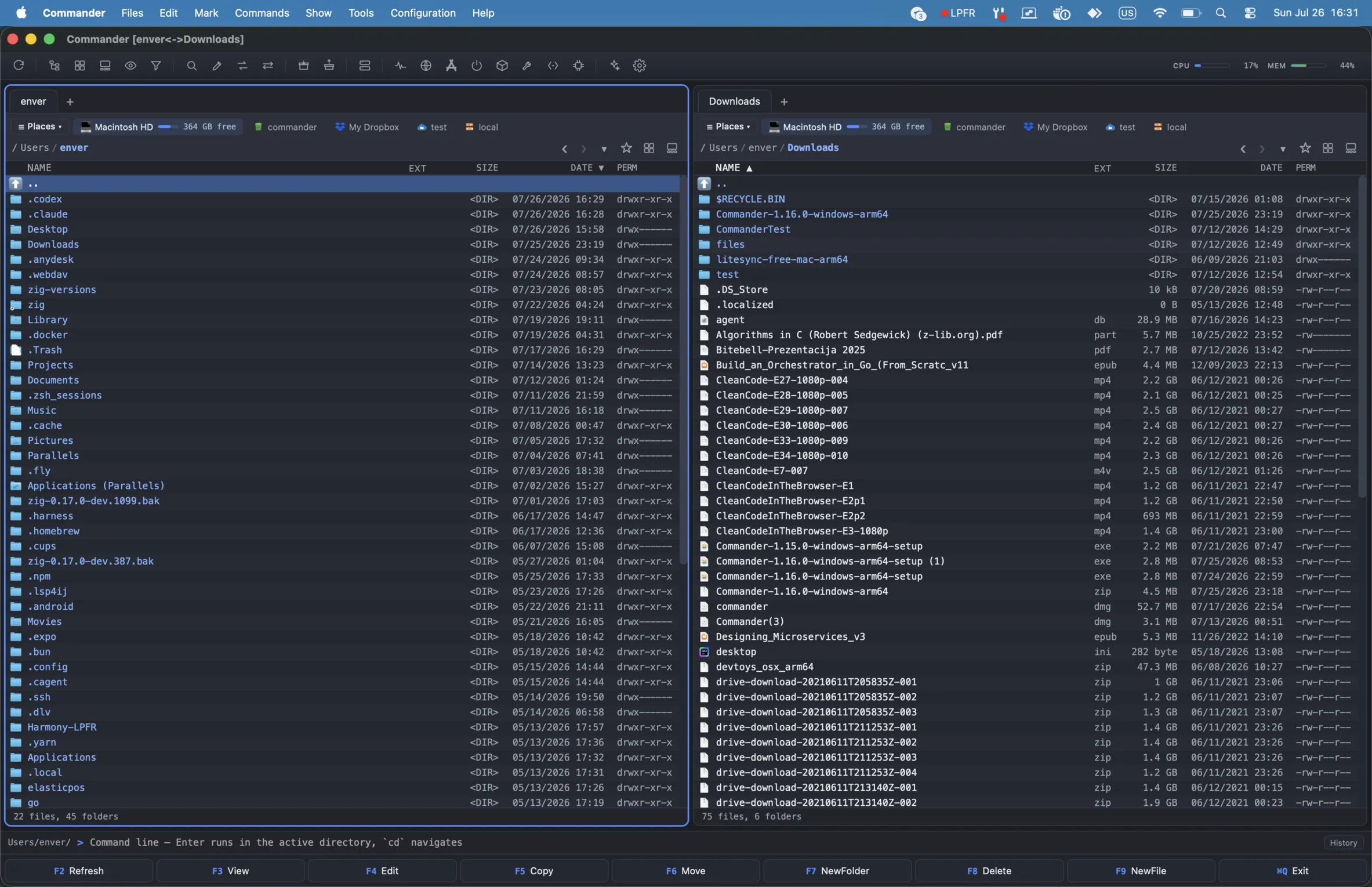This screenshot has width=1372, height=887.
Task: Open the Mark menu
Action: pyautogui.click(x=206, y=13)
